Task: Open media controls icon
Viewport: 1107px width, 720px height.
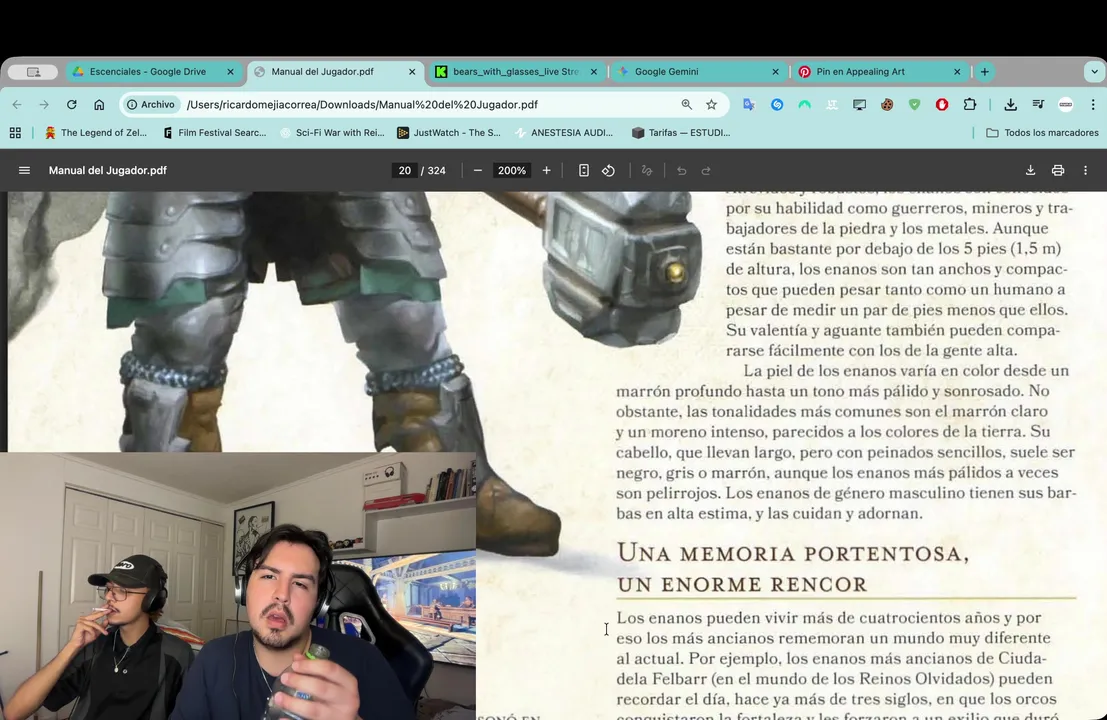Action: [1038, 104]
